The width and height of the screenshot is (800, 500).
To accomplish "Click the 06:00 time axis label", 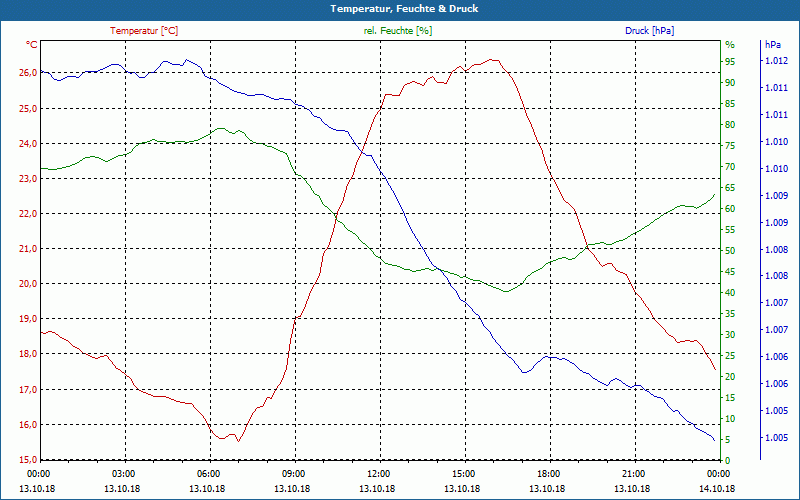I will tap(208, 473).
